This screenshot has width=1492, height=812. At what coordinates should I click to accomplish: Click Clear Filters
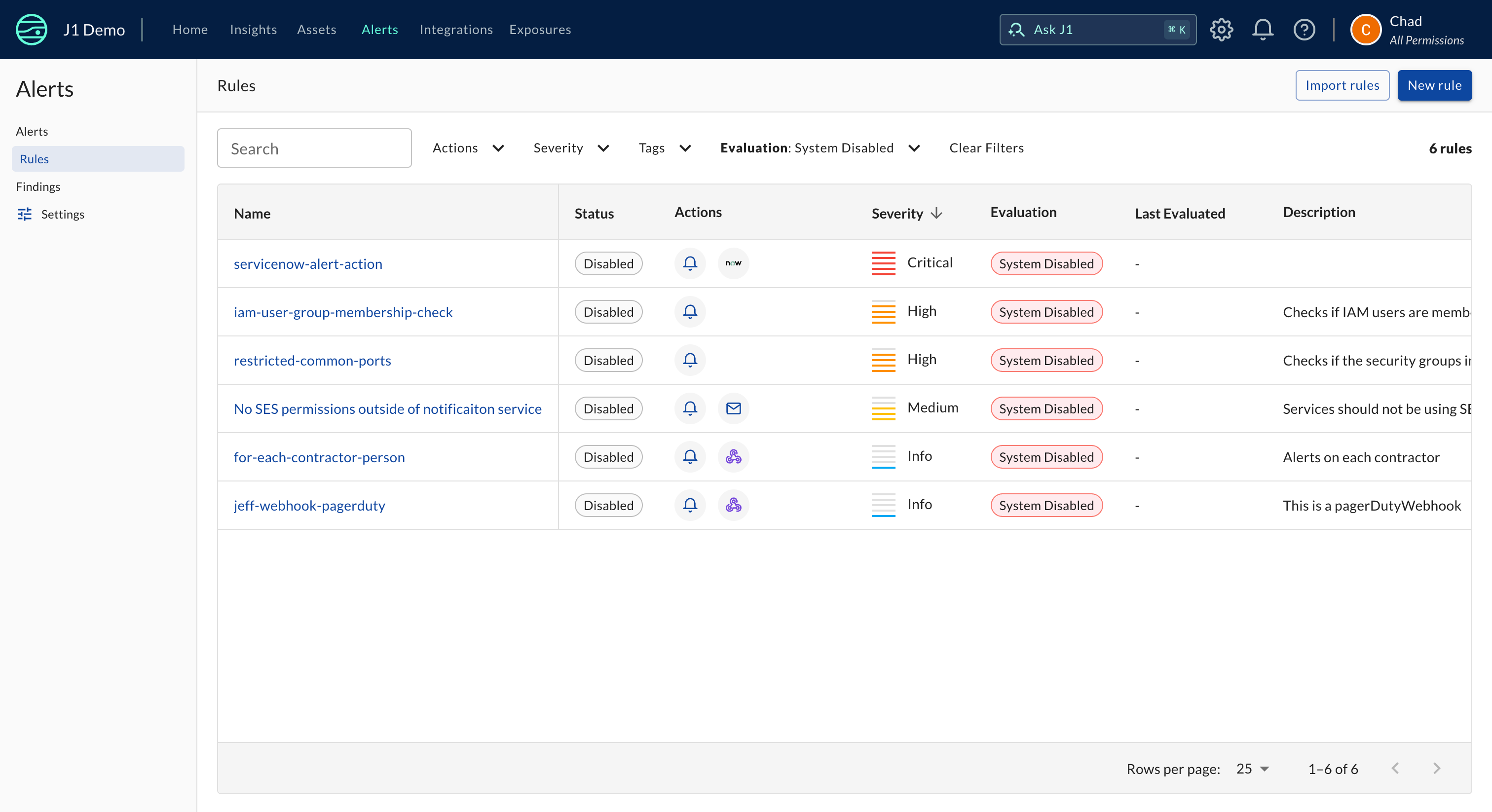pyautogui.click(x=986, y=148)
